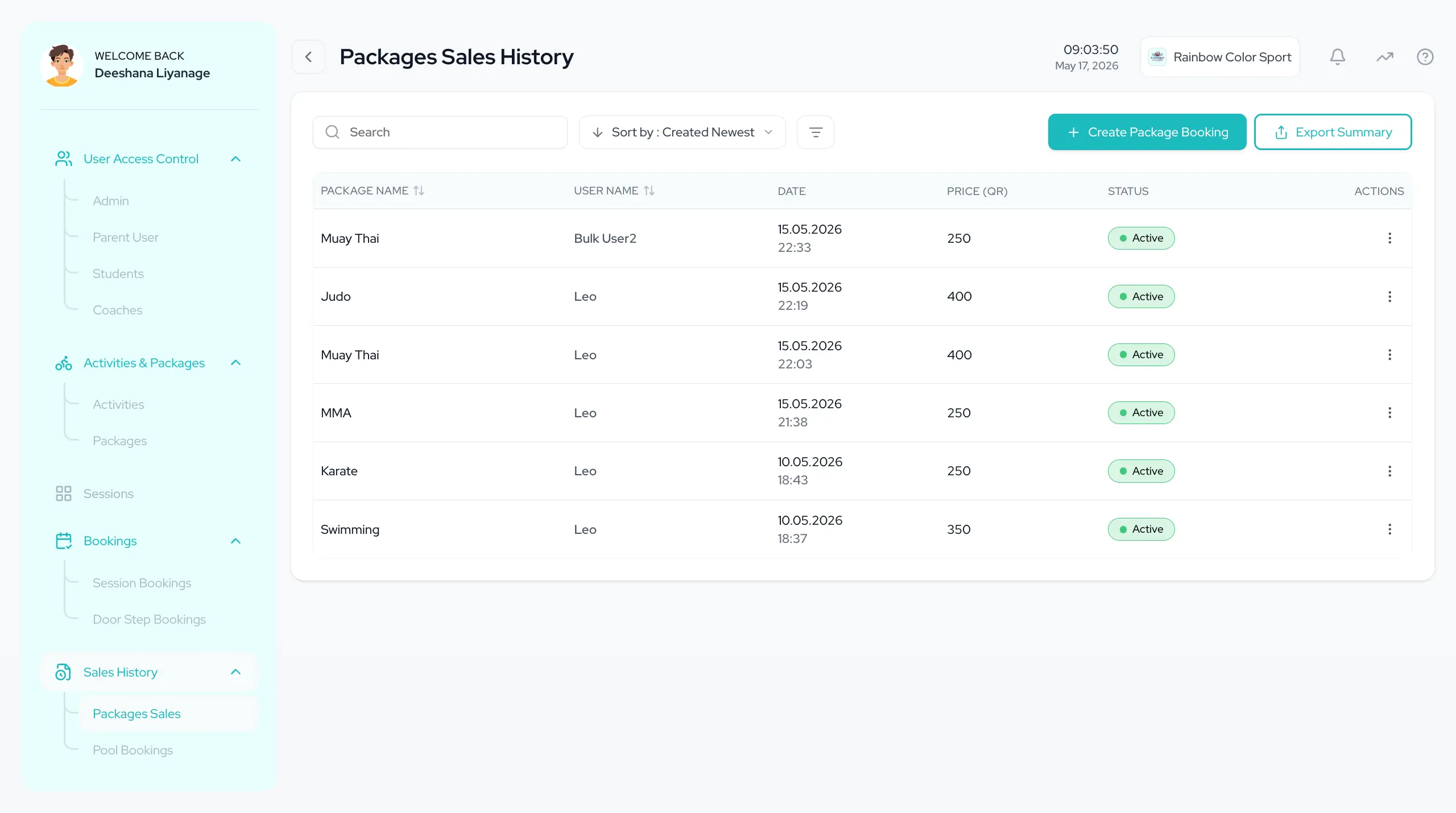The width and height of the screenshot is (1456, 813).
Task: Open the Rainbow Color Sport selector
Action: [1219, 57]
